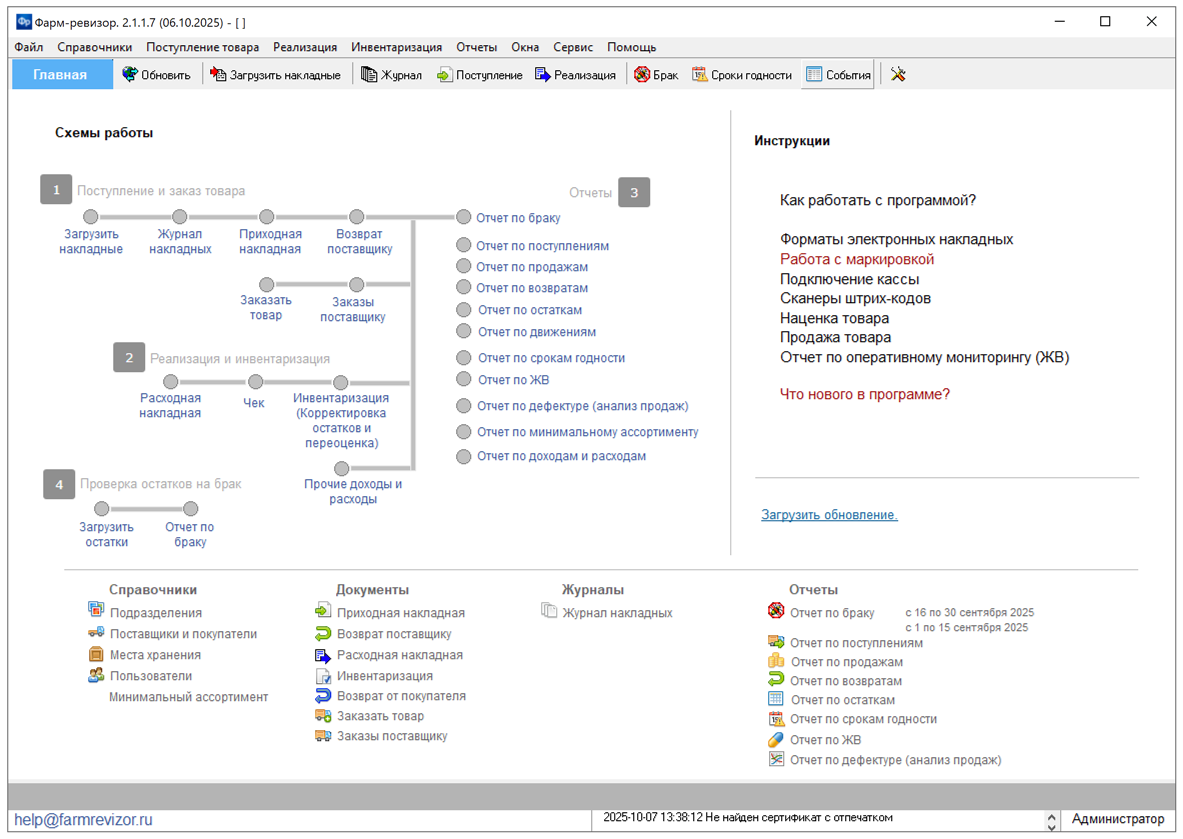Open the Инвентаризация menu

396,47
